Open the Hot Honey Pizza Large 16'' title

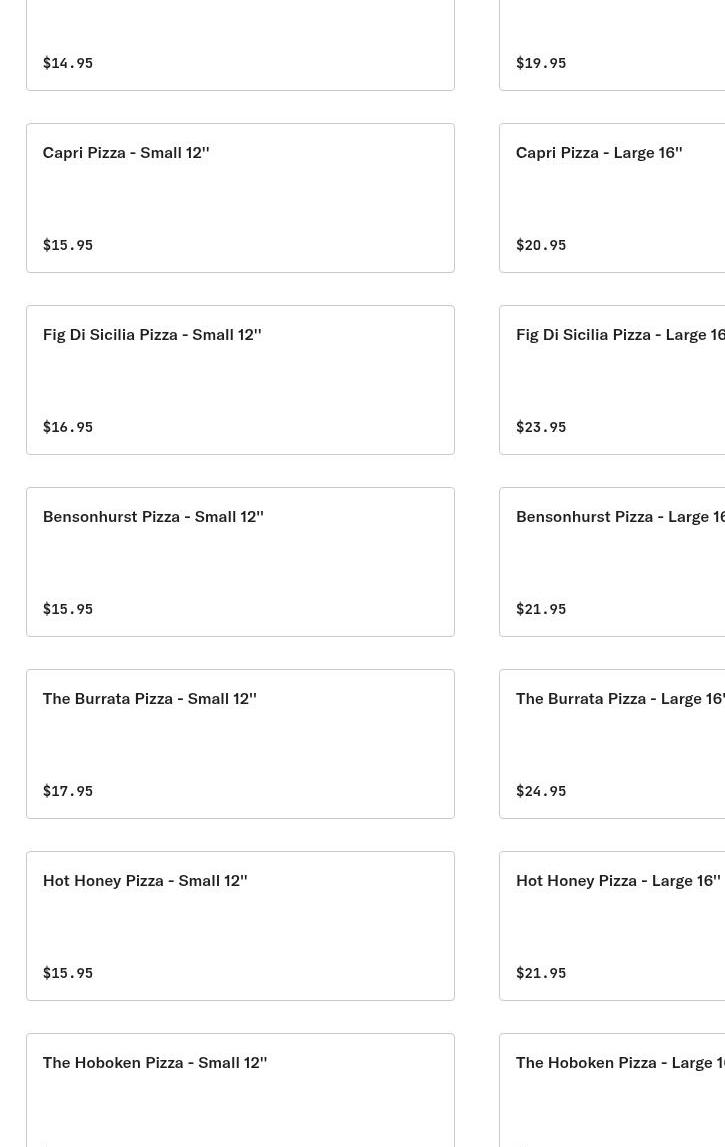[x=618, y=881]
